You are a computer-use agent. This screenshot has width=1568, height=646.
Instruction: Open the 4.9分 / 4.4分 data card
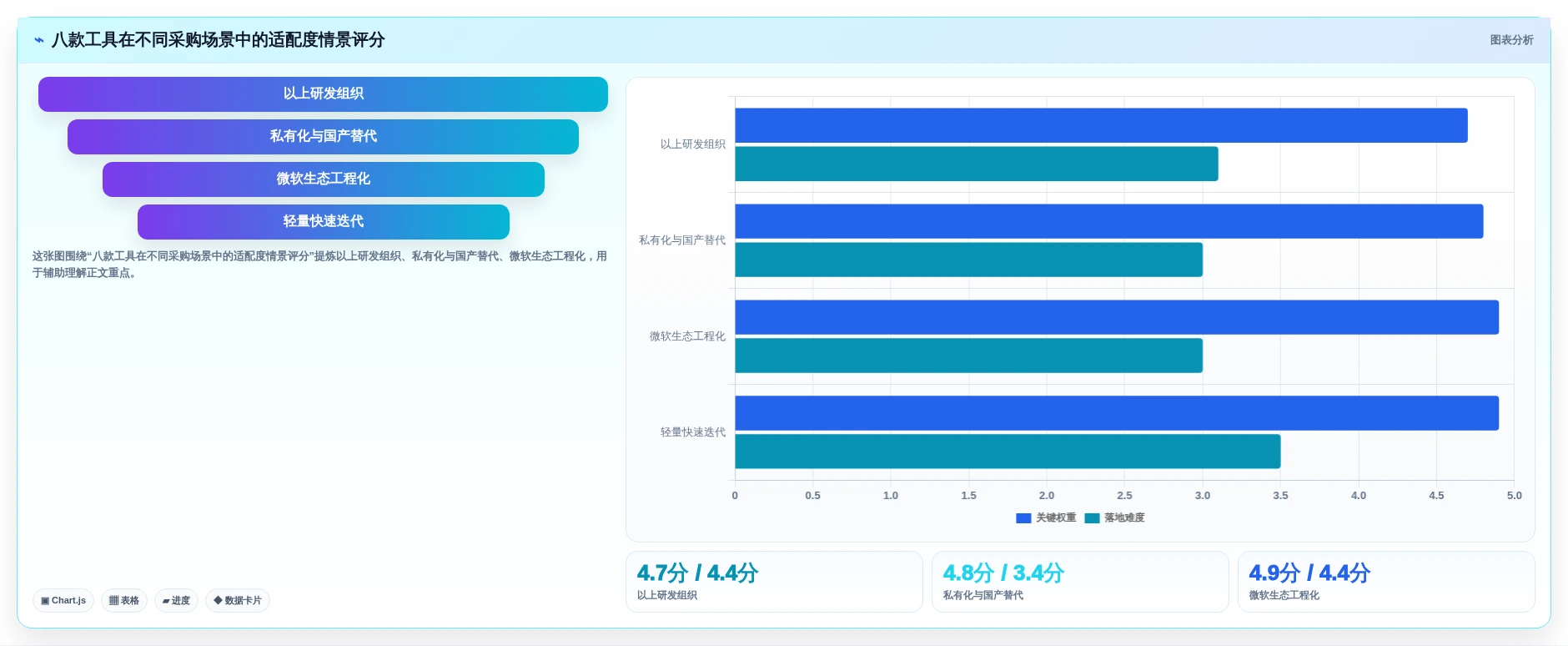click(1386, 582)
